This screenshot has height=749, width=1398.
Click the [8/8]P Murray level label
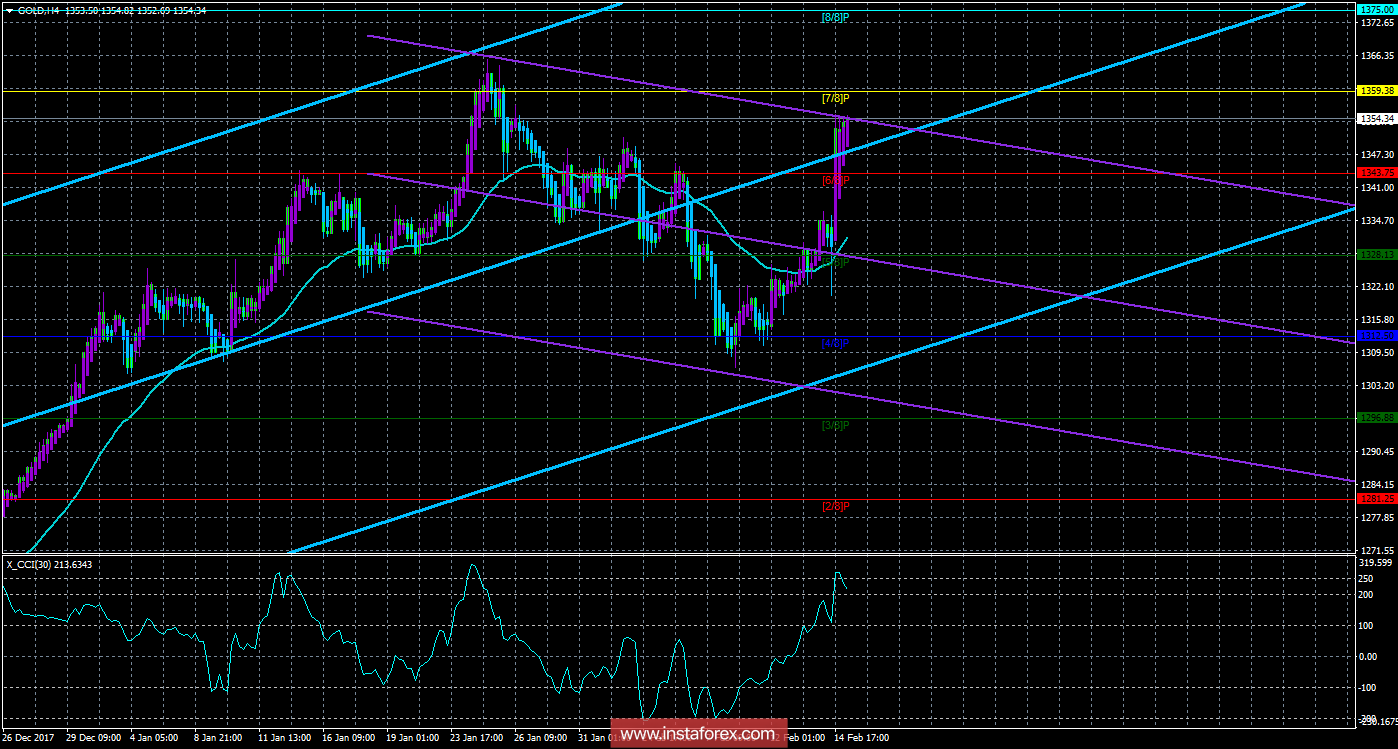[x=835, y=18]
